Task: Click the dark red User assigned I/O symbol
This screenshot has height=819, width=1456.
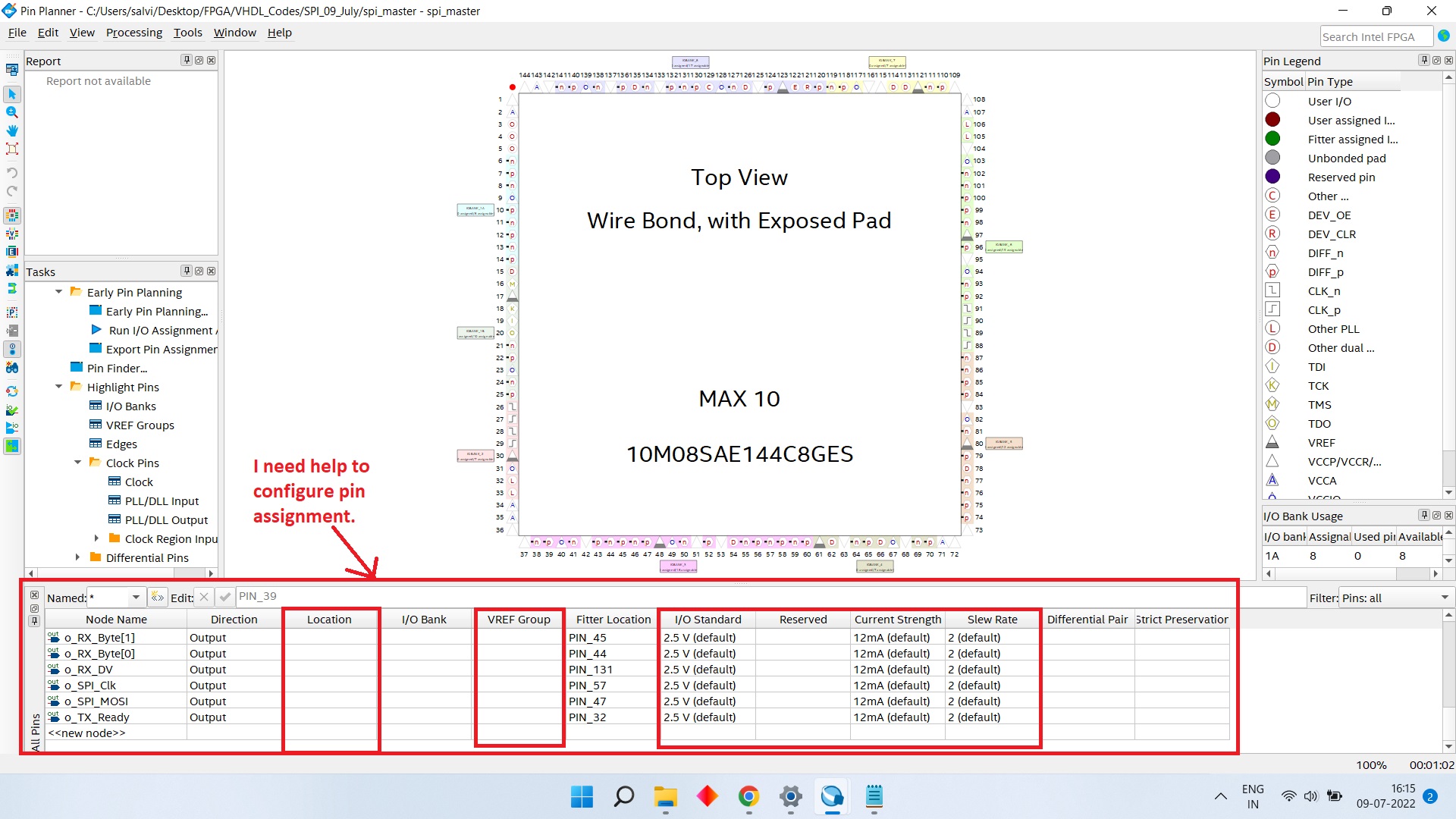Action: click(1272, 120)
